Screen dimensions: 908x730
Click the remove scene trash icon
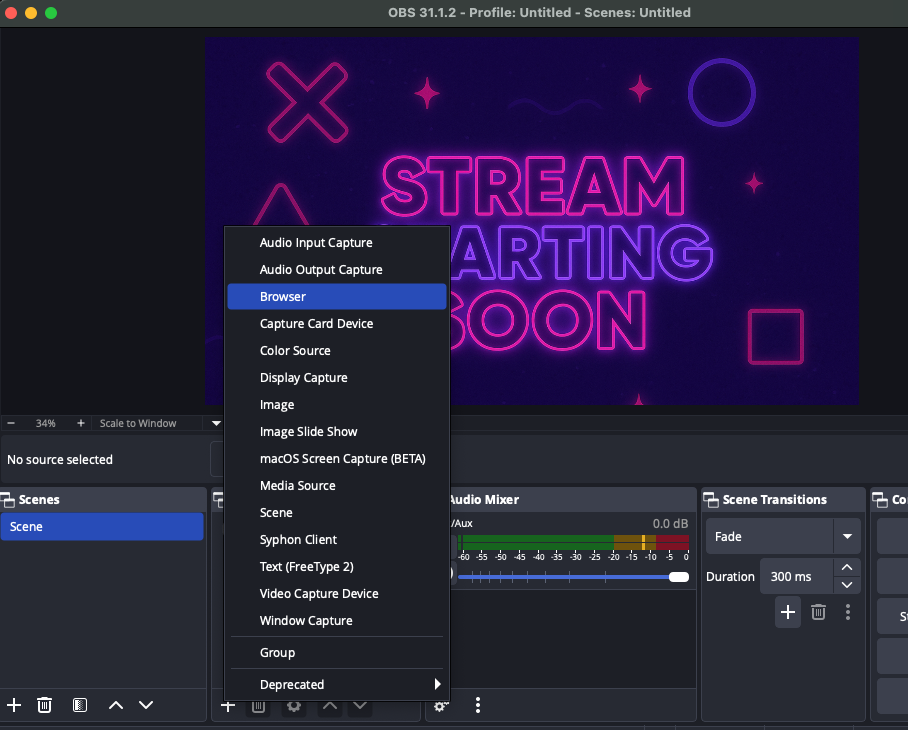tap(45, 705)
